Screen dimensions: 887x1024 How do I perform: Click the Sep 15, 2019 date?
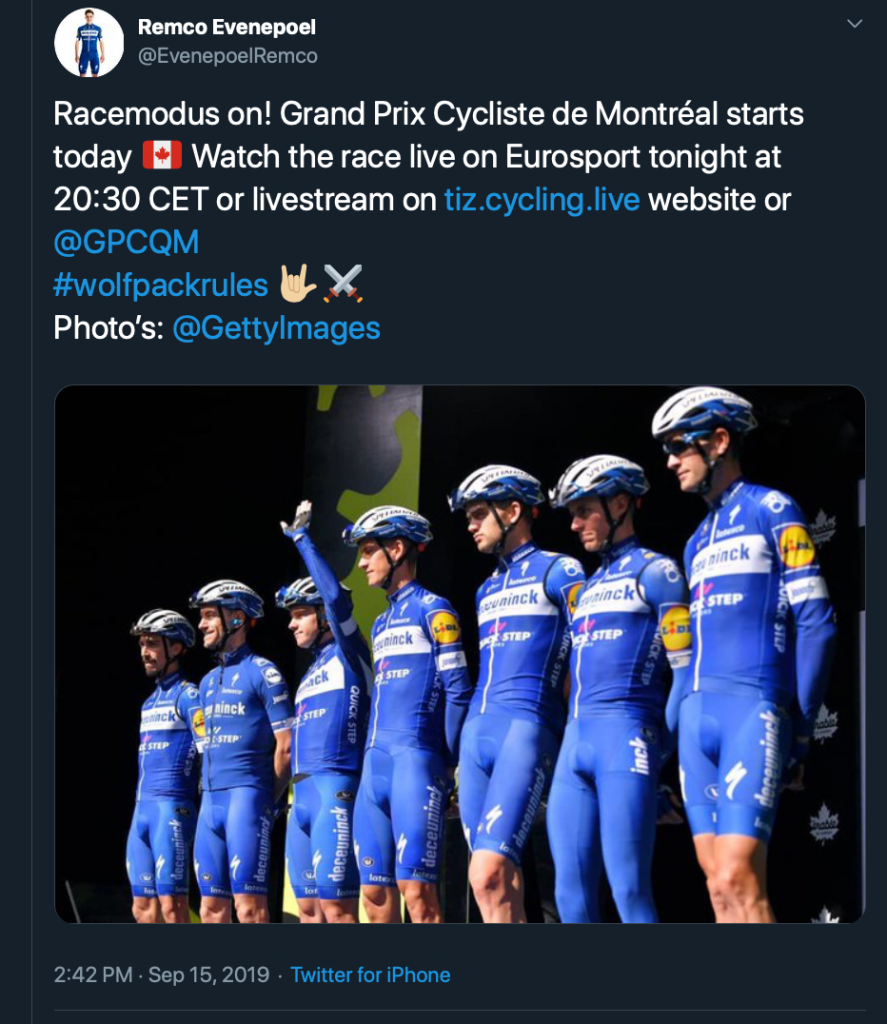click(x=209, y=975)
